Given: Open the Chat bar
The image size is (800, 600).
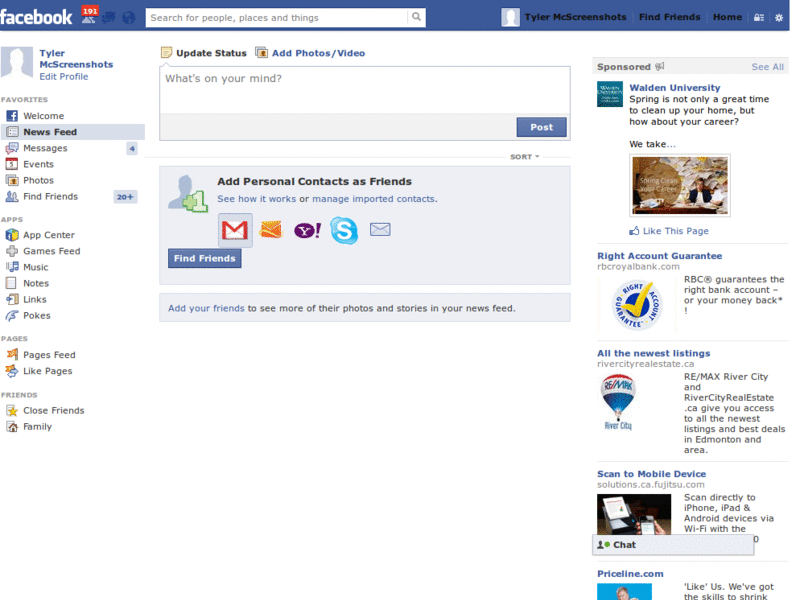Looking at the screenshot, I should pyautogui.click(x=673, y=545).
